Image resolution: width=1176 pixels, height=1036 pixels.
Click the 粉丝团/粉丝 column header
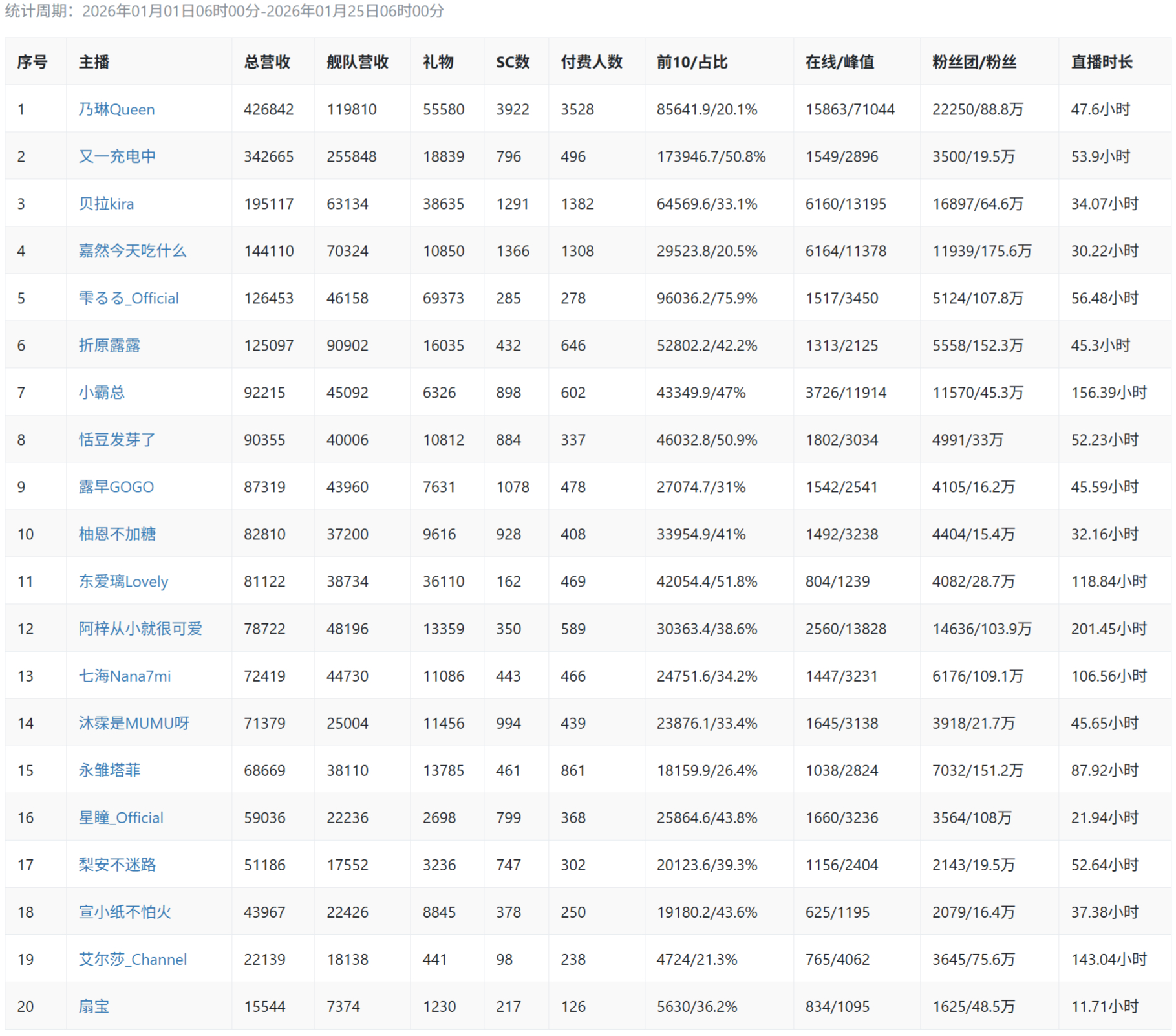coord(974,62)
